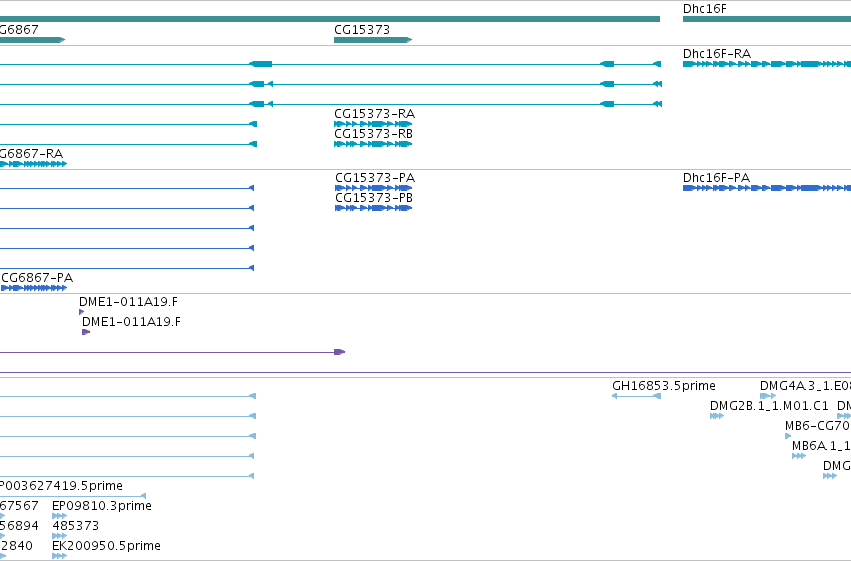Select the CG15373 gene bar
Screen dimensions: 851x561
point(373,40)
